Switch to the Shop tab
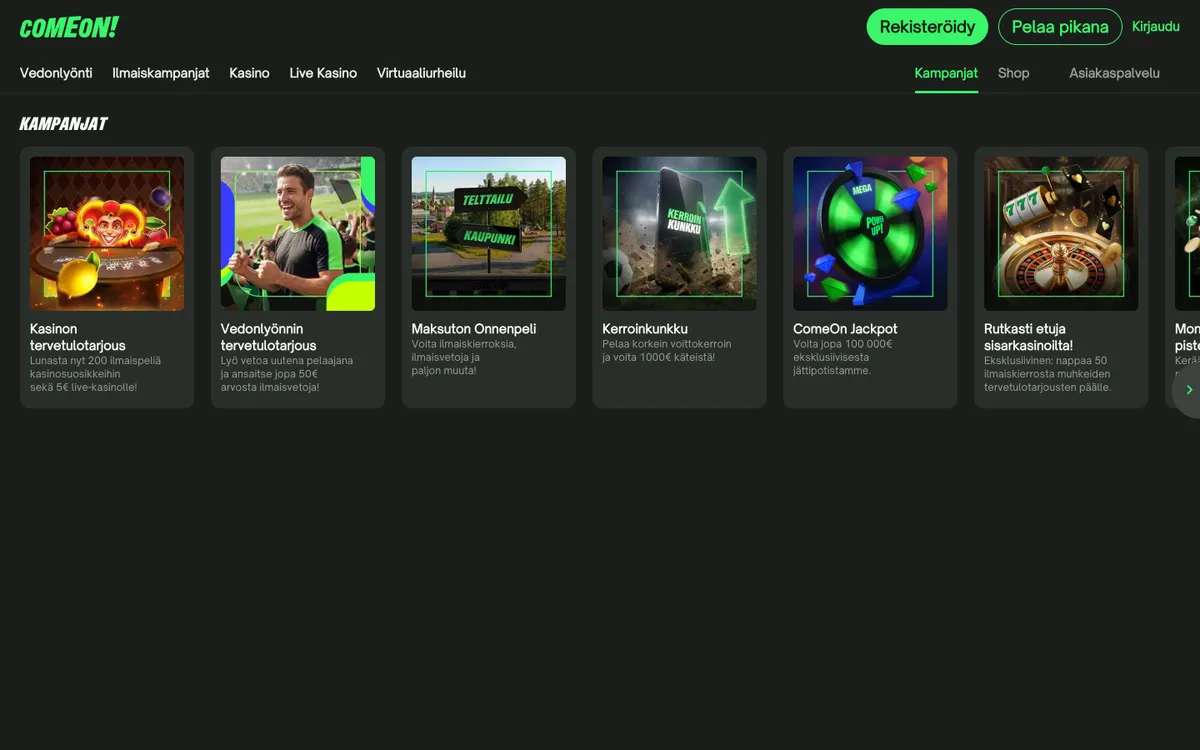Viewport: 1200px width, 750px height. pyautogui.click(x=1013, y=73)
